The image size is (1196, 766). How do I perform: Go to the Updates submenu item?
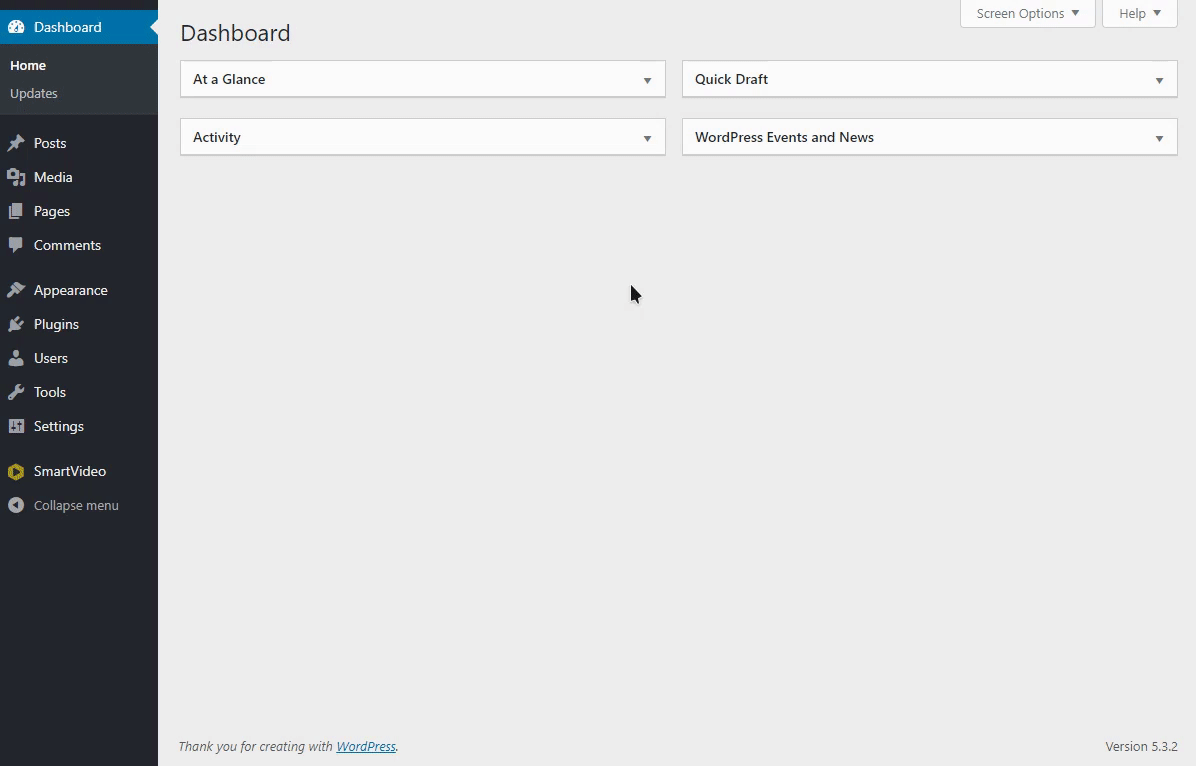pos(34,93)
